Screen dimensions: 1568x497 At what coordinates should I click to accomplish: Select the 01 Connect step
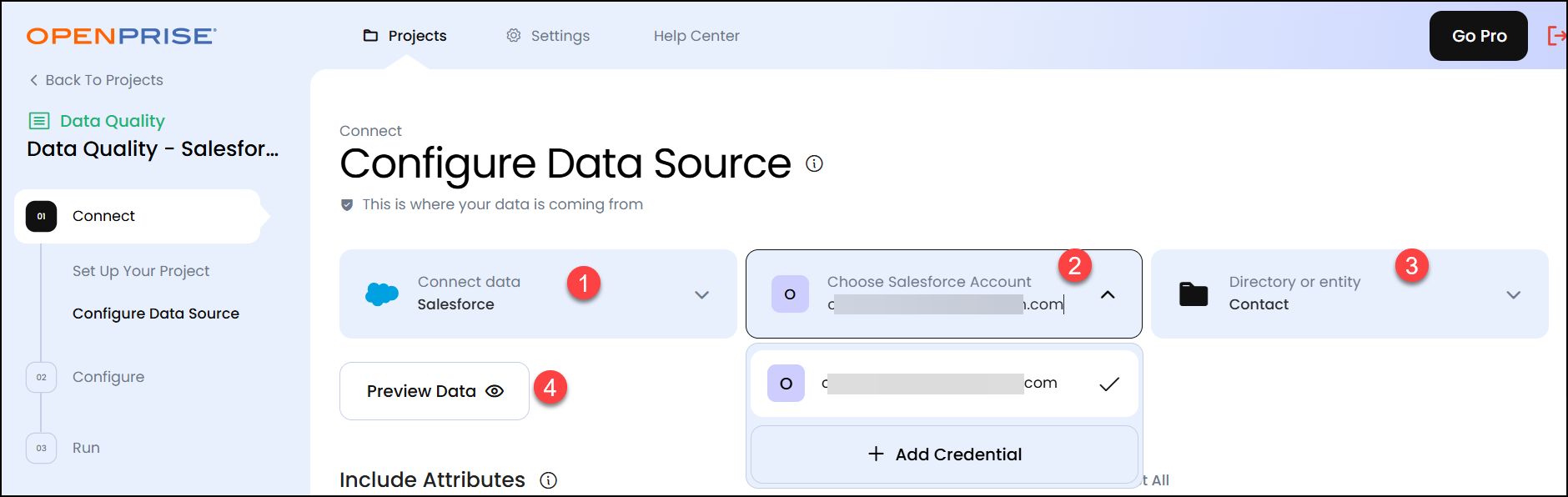[x=138, y=216]
